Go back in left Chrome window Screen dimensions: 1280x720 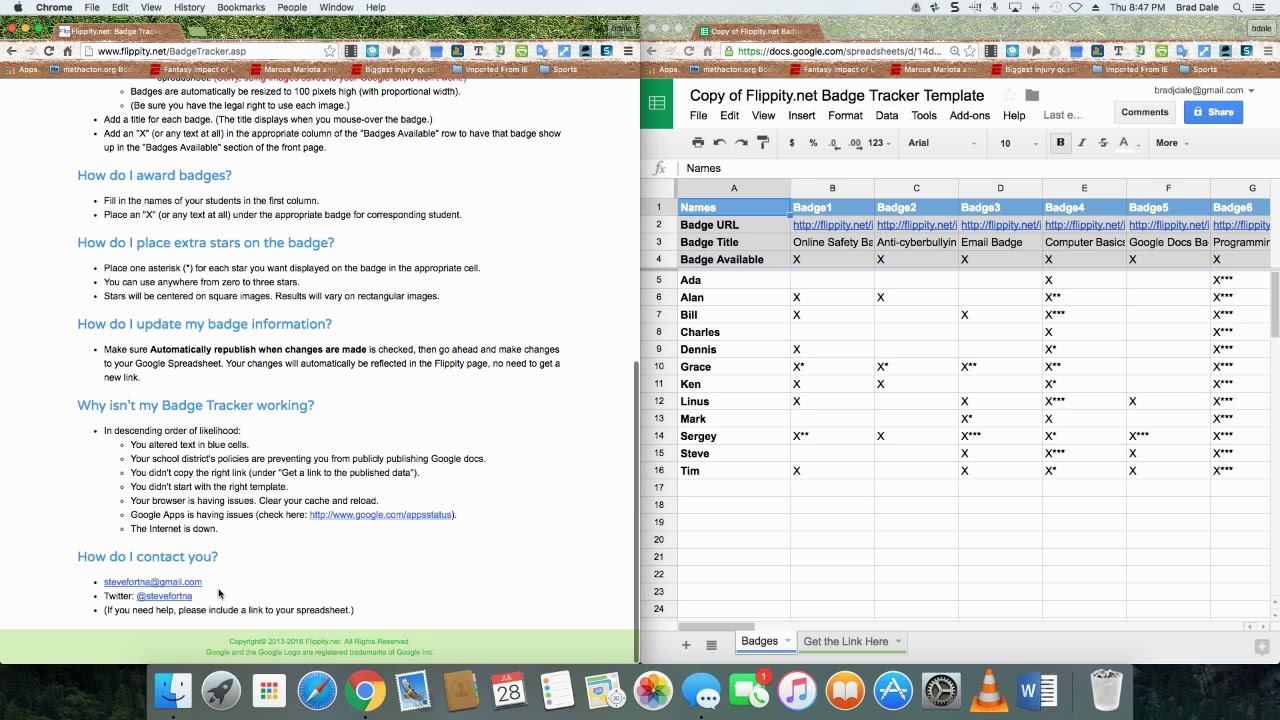click(x=11, y=51)
